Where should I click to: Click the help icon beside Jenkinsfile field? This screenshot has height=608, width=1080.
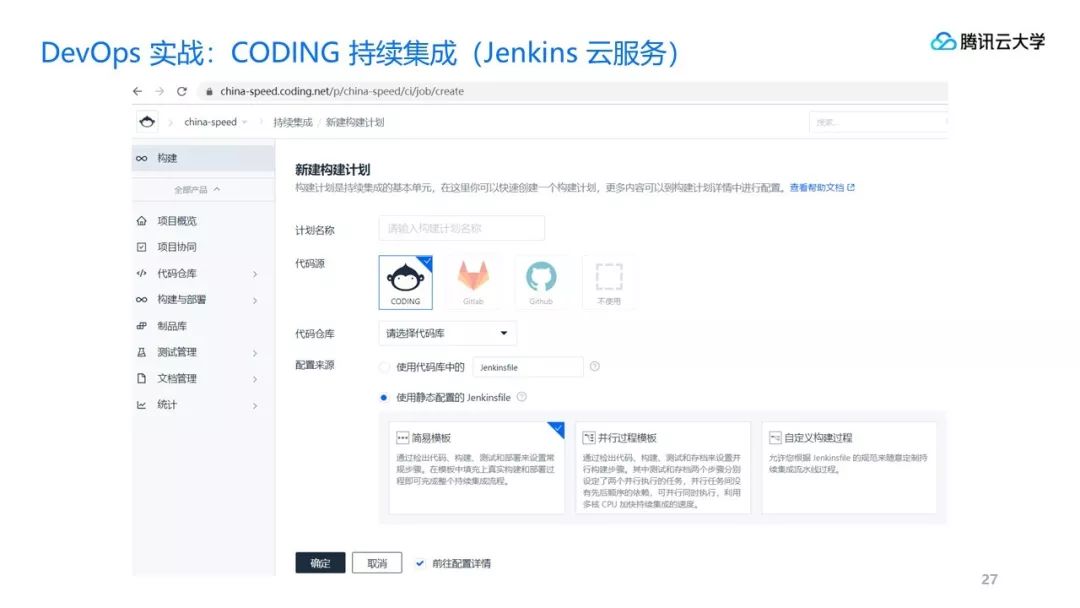click(x=594, y=366)
